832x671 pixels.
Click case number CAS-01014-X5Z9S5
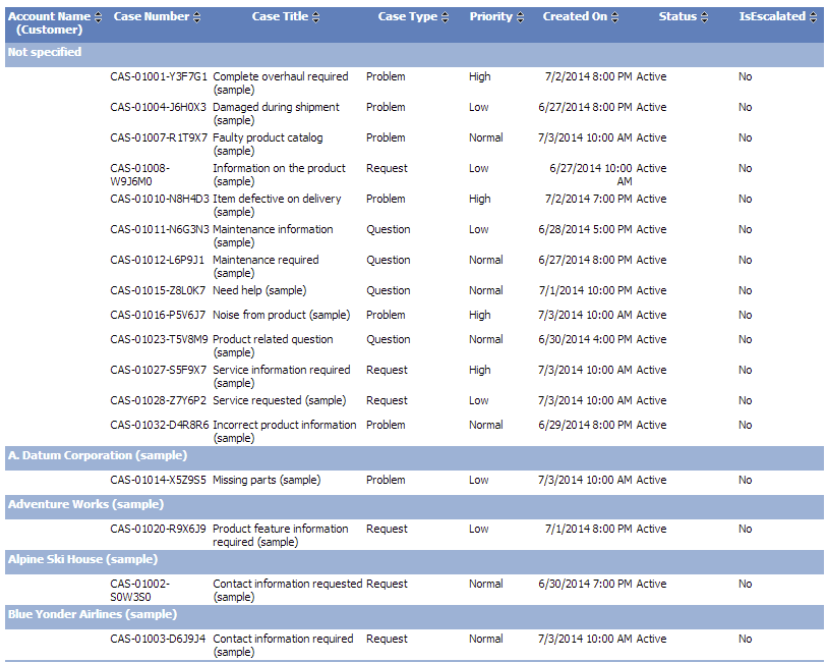[x=158, y=480]
